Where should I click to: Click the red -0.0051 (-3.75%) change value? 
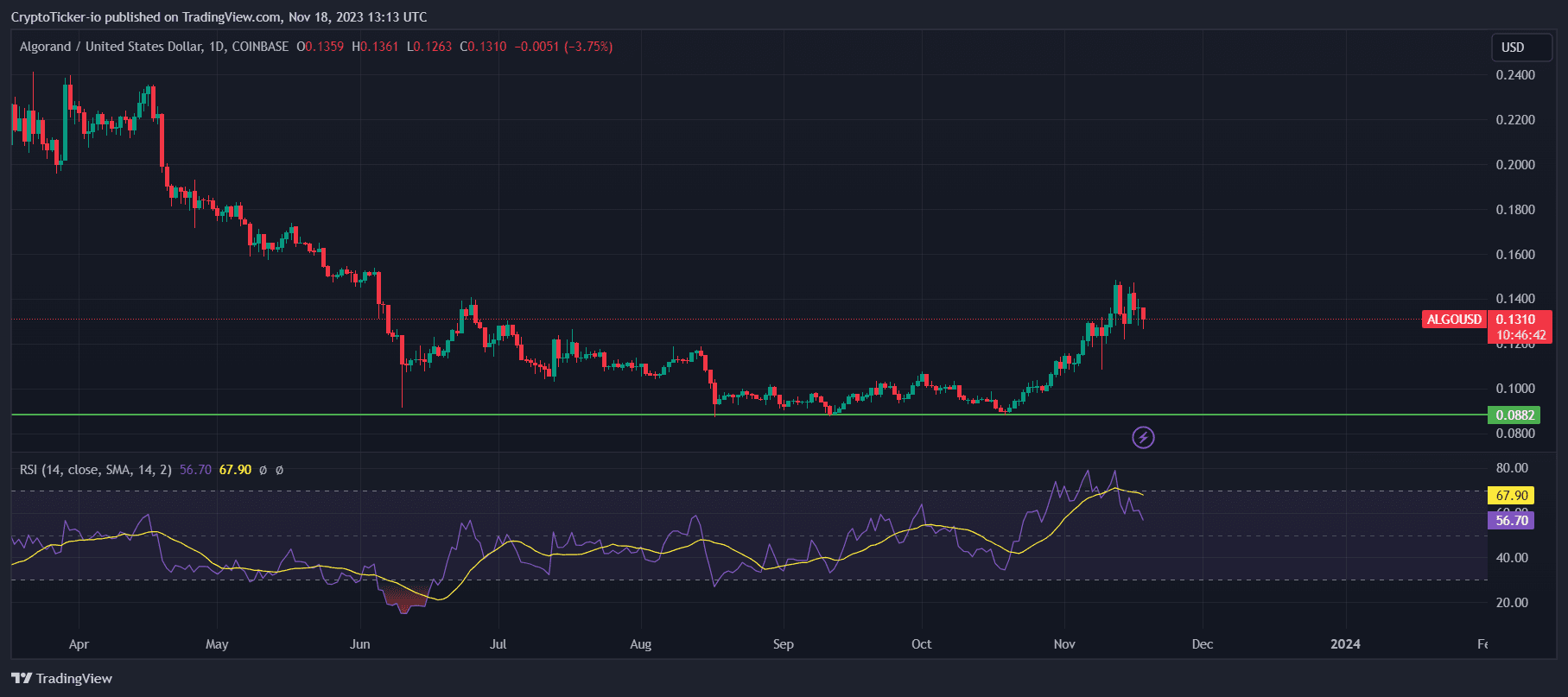tap(563, 47)
